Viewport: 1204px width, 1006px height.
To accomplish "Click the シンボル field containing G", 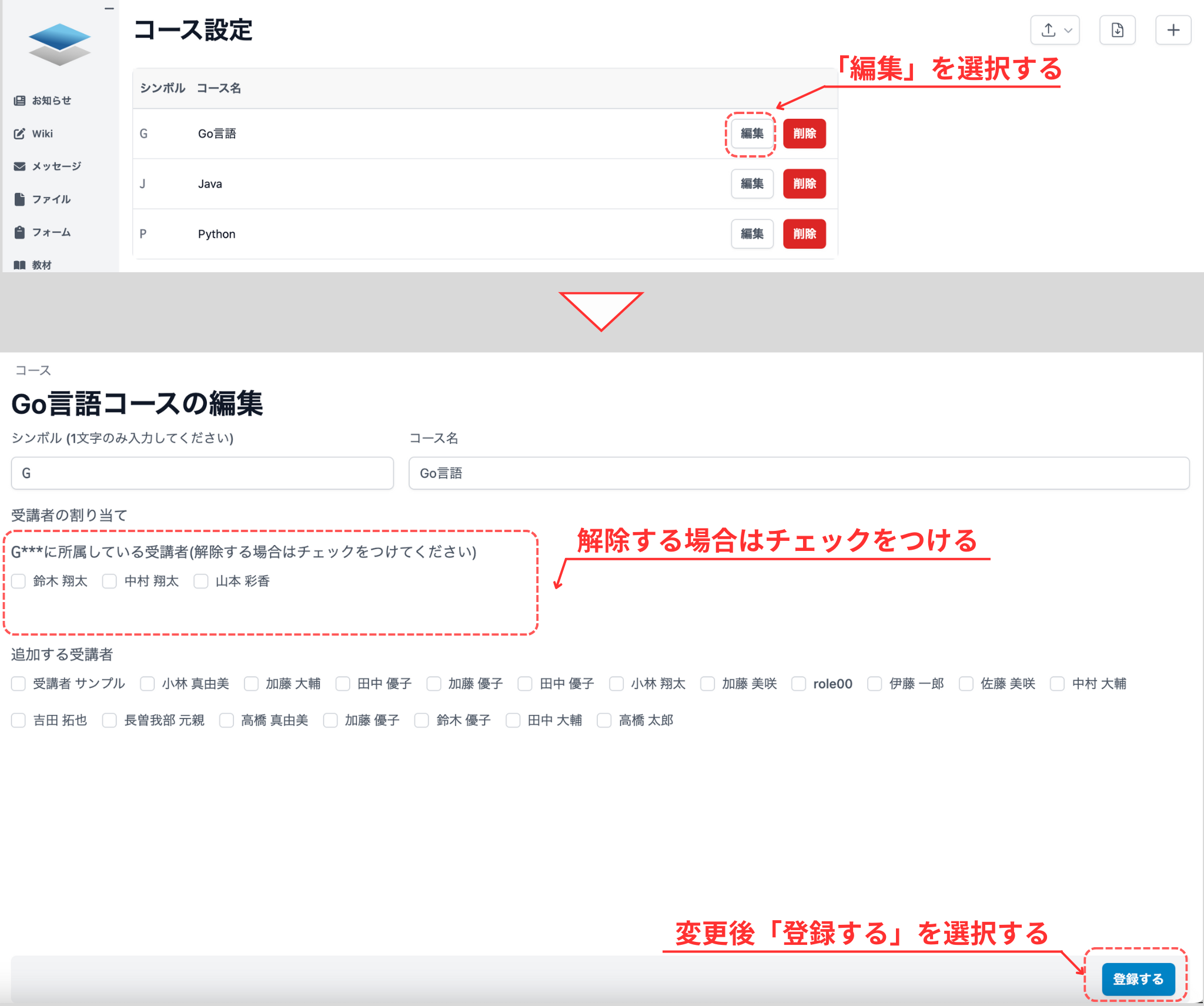I will point(202,473).
